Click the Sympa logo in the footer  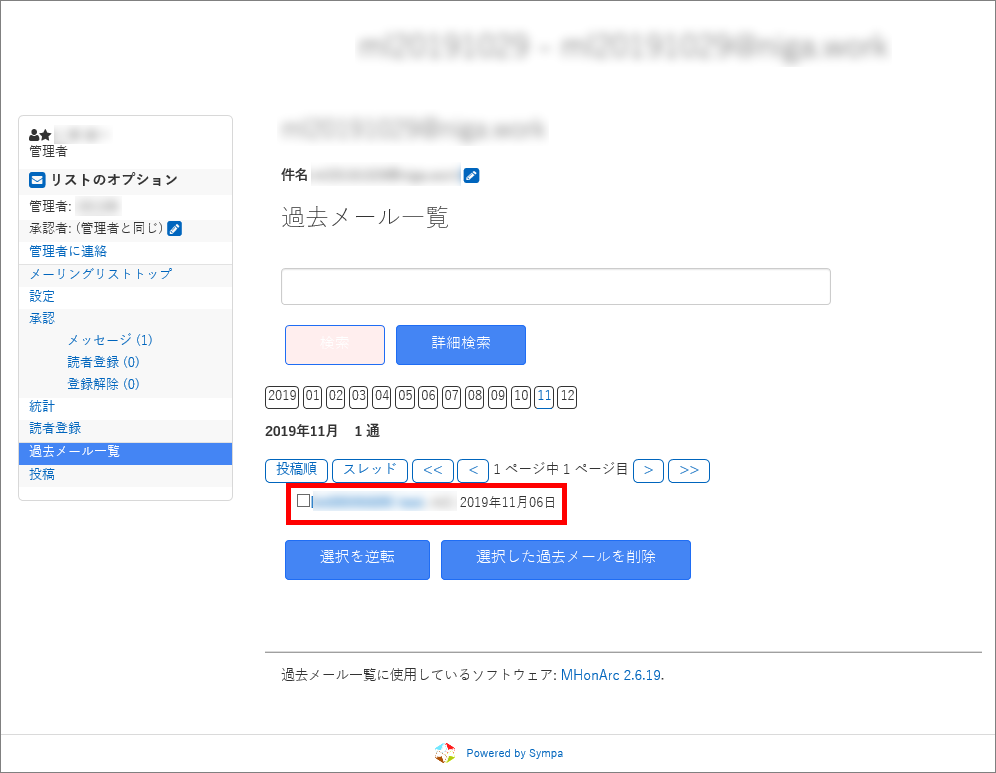(445, 753)
